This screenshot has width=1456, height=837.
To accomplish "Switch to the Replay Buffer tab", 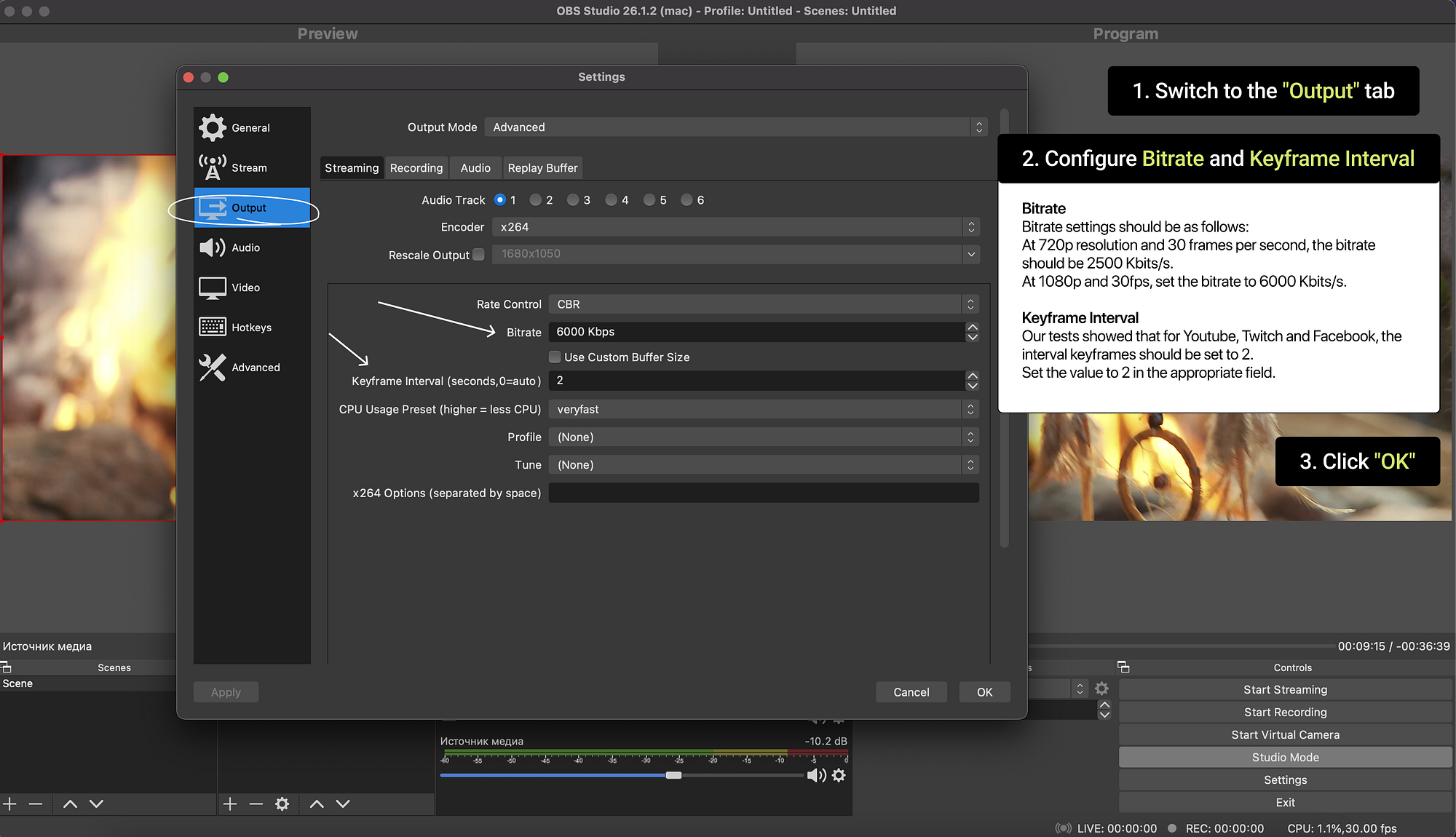I will point(542,168).
